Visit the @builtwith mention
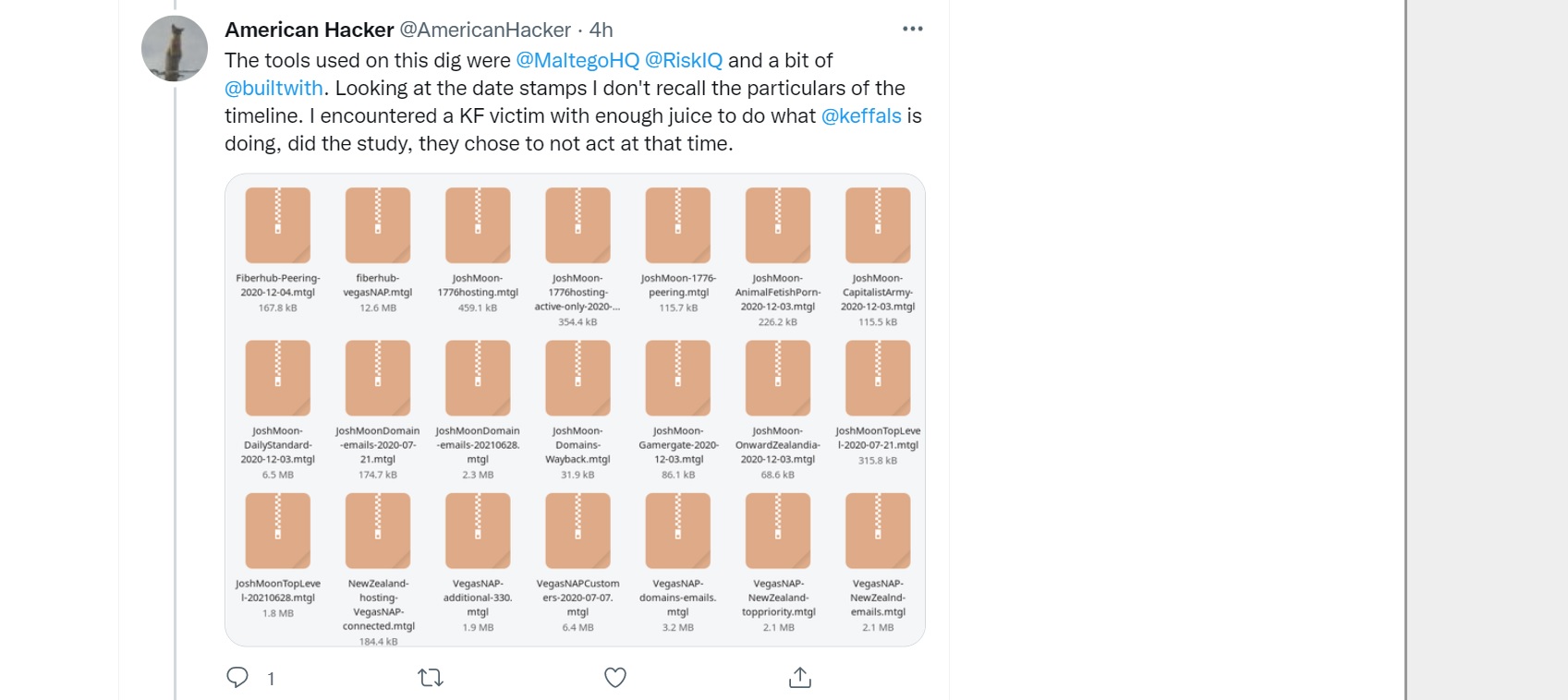The width and height of the screenshot is (1568, 700). pos(273,88)
